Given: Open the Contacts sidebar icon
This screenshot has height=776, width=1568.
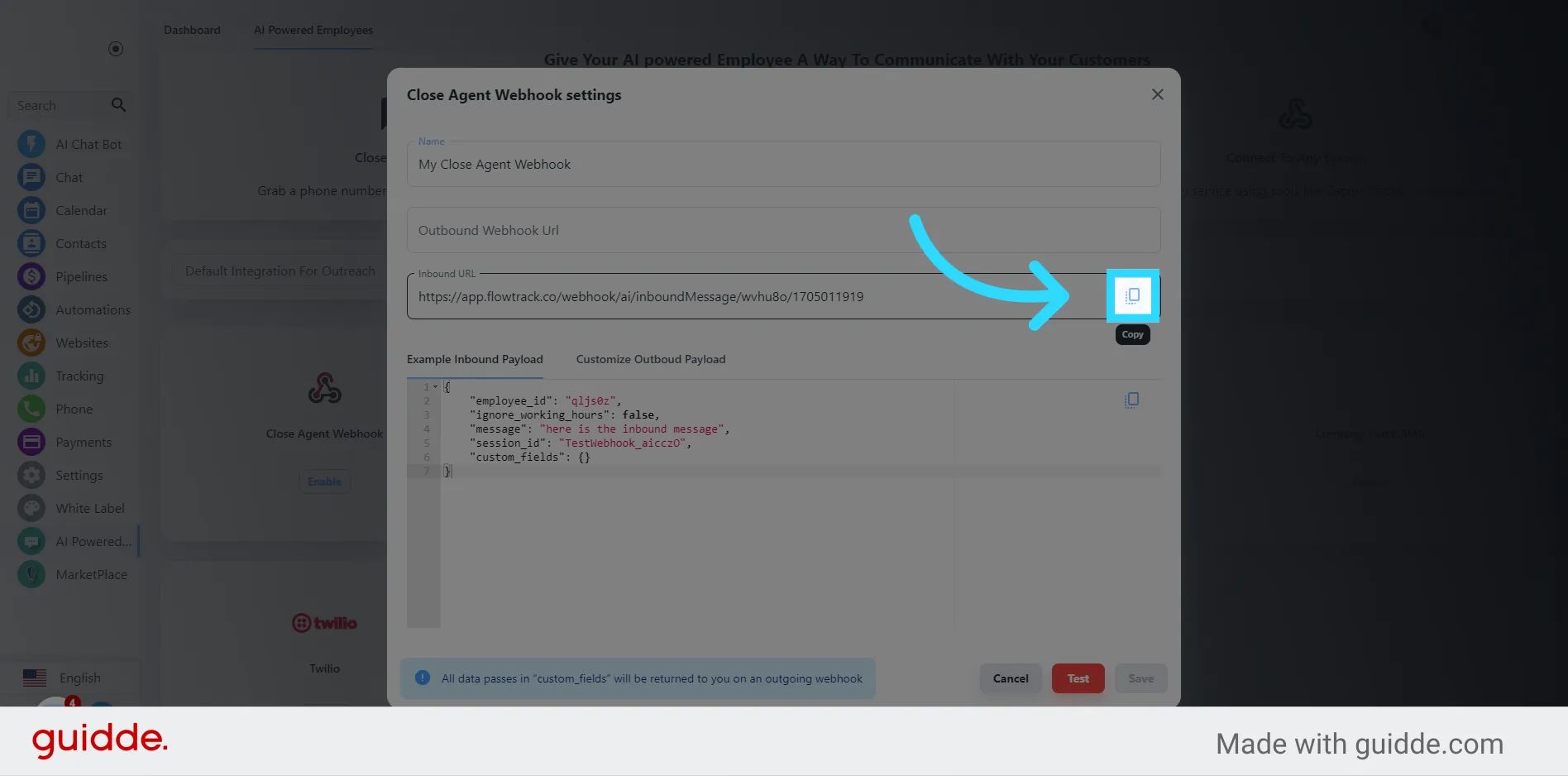Looking at the screenshot, I should (x=31, y=243).
